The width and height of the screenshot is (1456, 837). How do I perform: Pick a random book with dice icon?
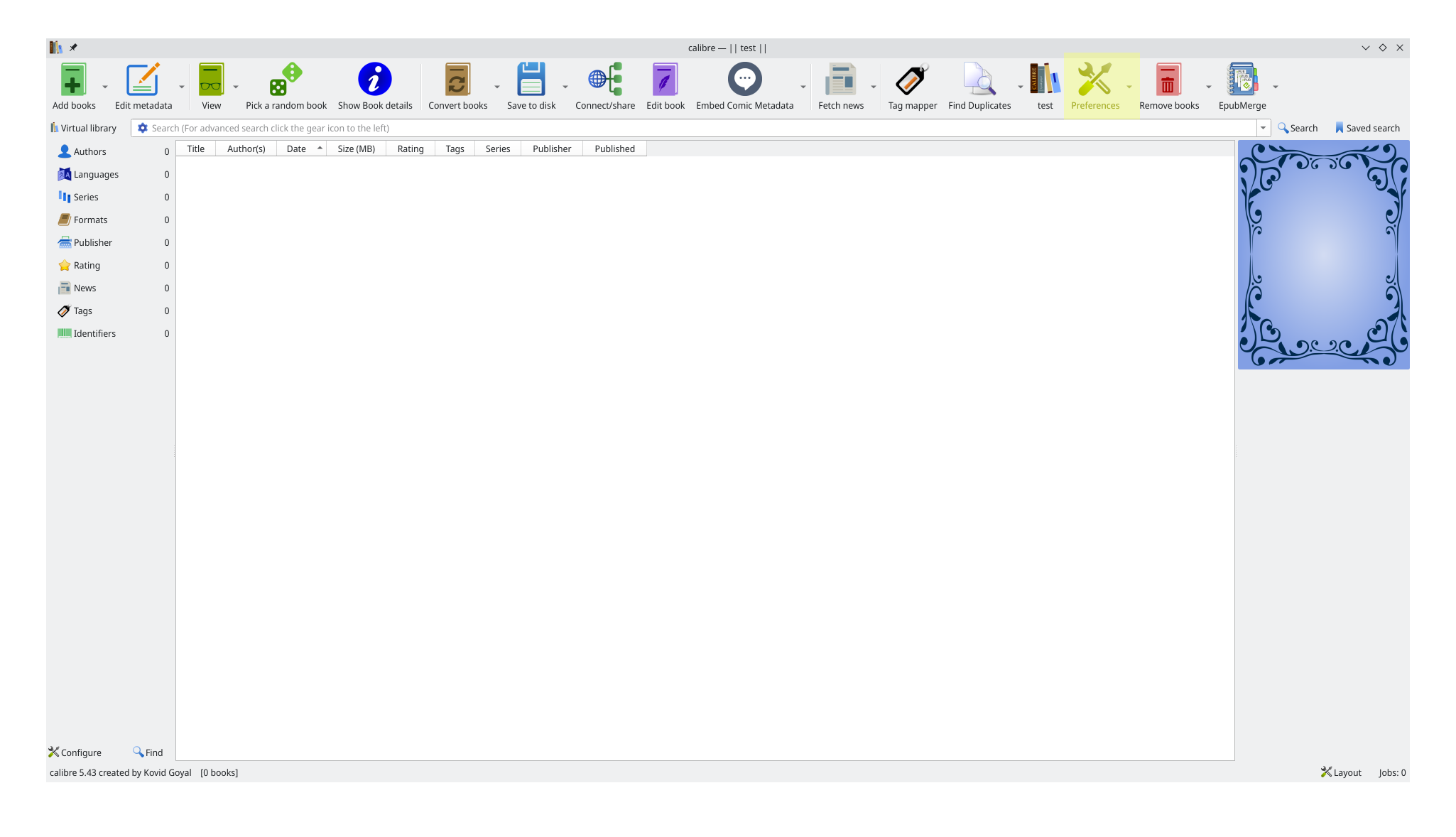tap(286, 80)
